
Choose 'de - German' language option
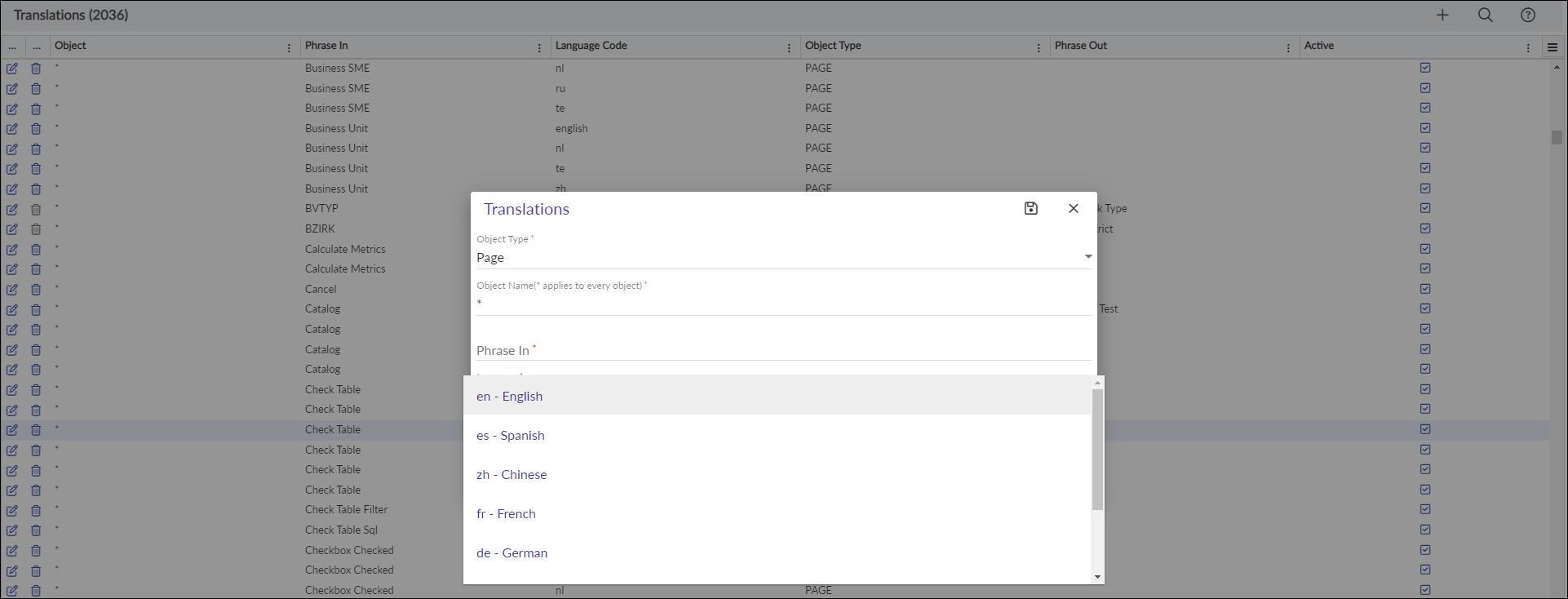point(777,552)
